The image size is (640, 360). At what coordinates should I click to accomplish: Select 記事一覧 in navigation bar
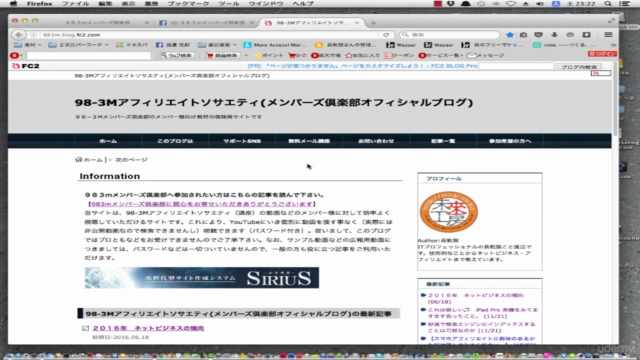443,141
